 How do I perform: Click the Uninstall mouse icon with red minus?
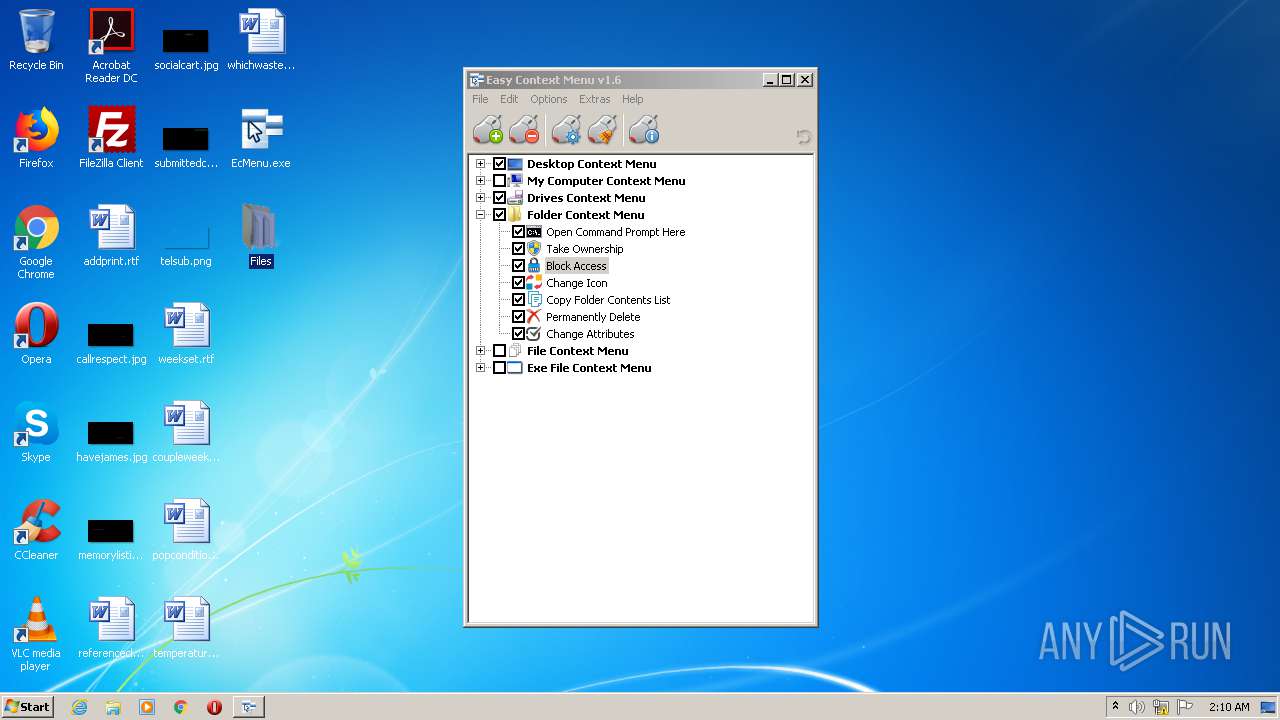(524, 130)
